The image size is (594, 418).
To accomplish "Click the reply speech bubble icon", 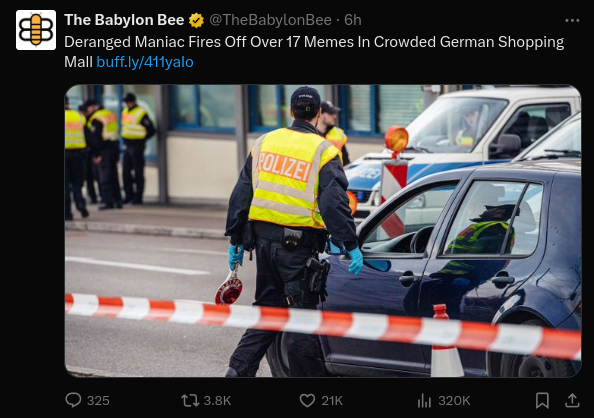I will coord(73,400).
